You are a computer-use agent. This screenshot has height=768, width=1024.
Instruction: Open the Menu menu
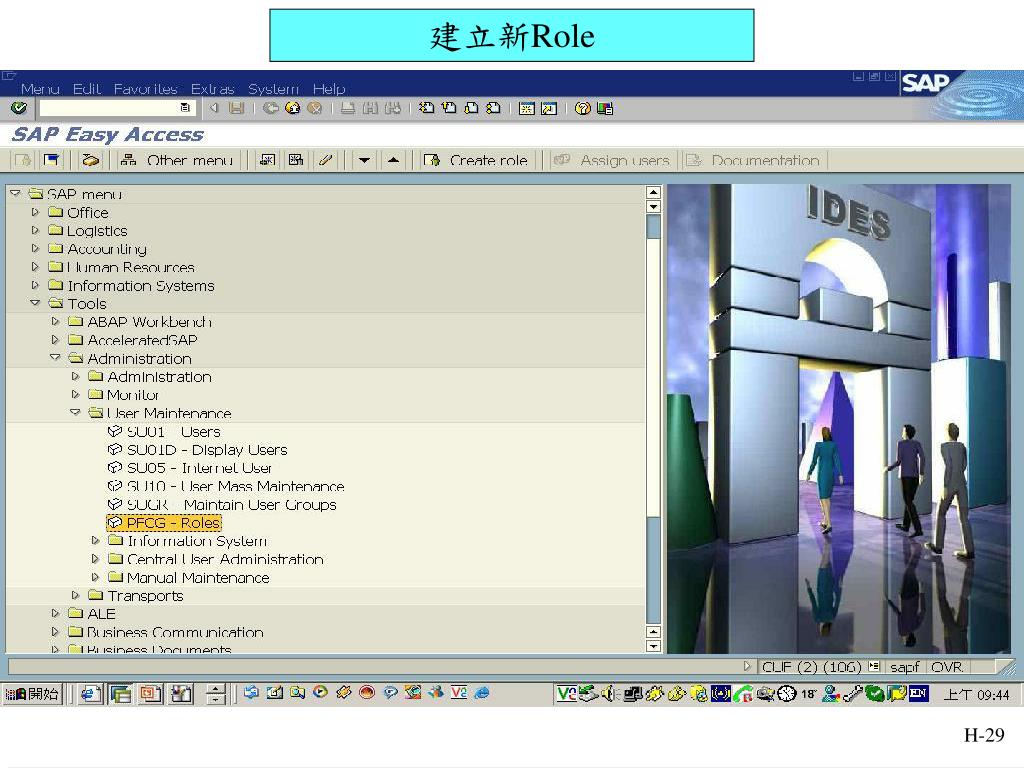click(x=40, y=88)
